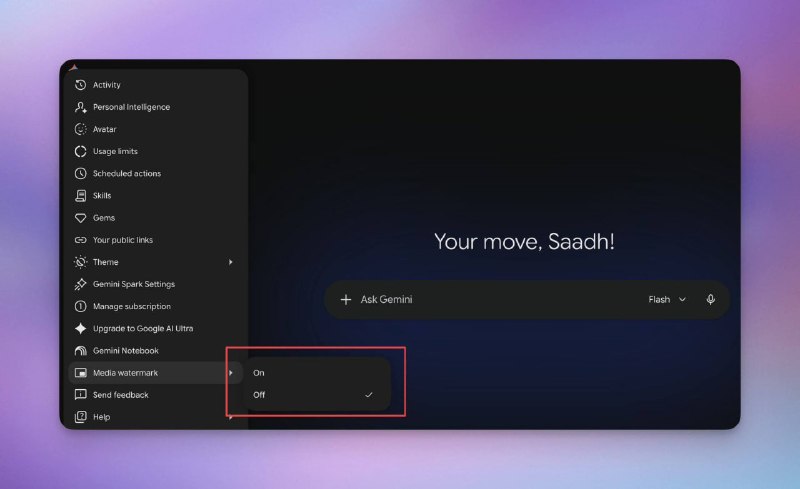Select Send feedback

click(x=155, y=395)
